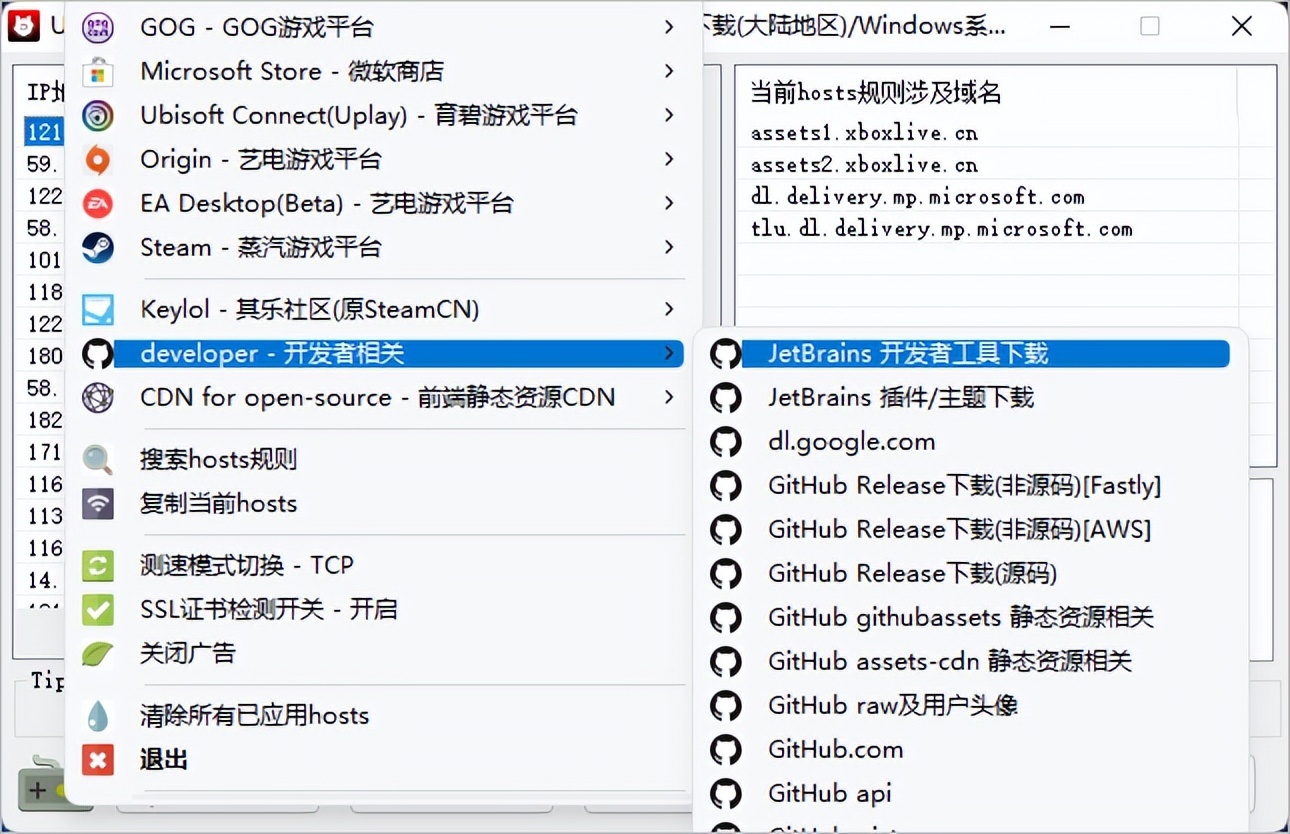
Task: Expand the Ubisoft Connect(Uplay) submenu arrow
Action: 669,116
